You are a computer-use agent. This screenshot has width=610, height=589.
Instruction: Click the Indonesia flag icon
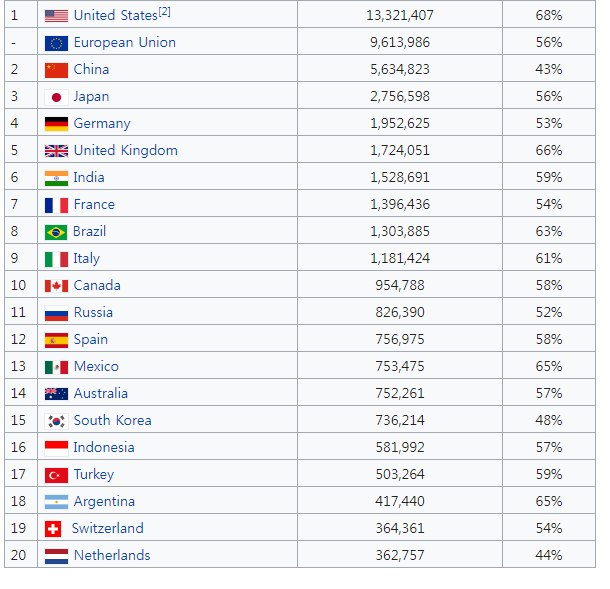pyautogui.click(x=56, y=449)
